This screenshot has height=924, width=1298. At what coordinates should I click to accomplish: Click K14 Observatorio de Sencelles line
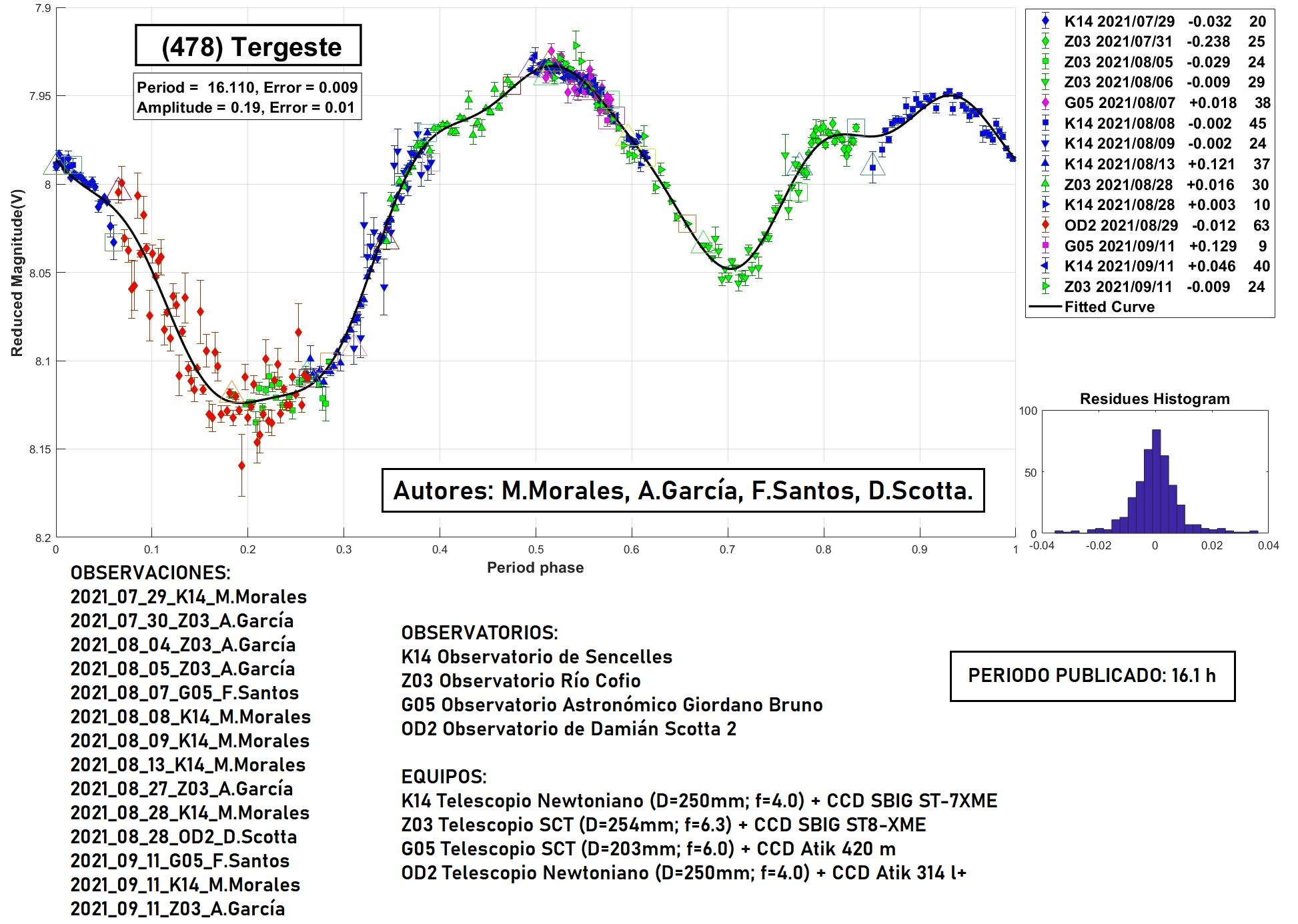coord(536,657)
